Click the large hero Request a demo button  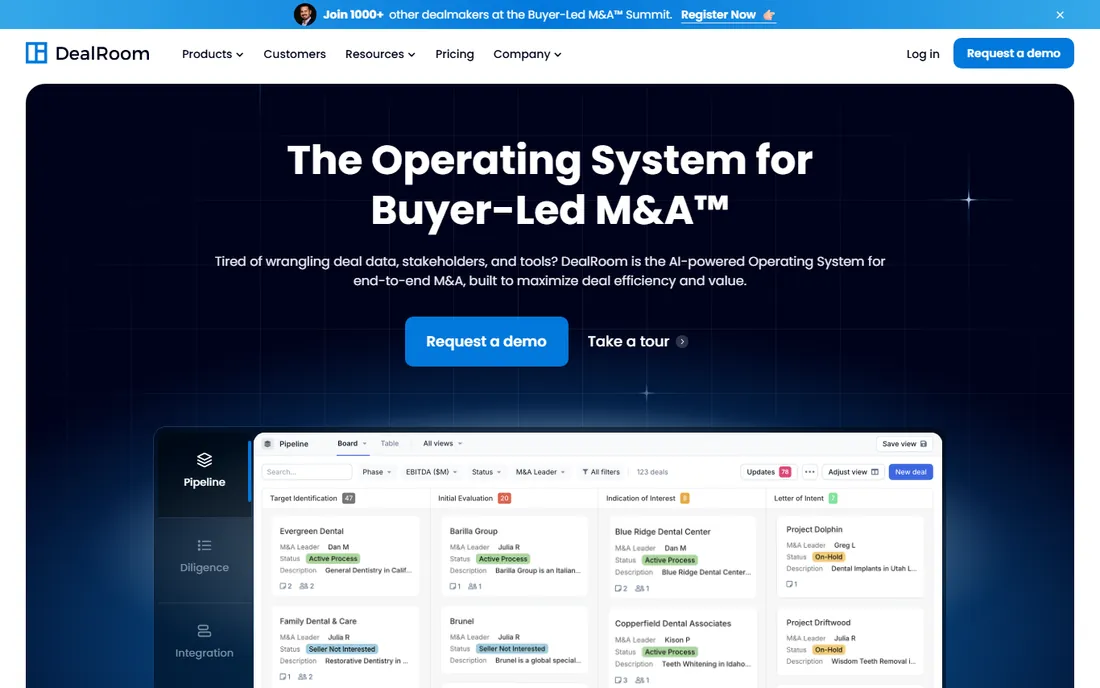click(x=486, y=342)
